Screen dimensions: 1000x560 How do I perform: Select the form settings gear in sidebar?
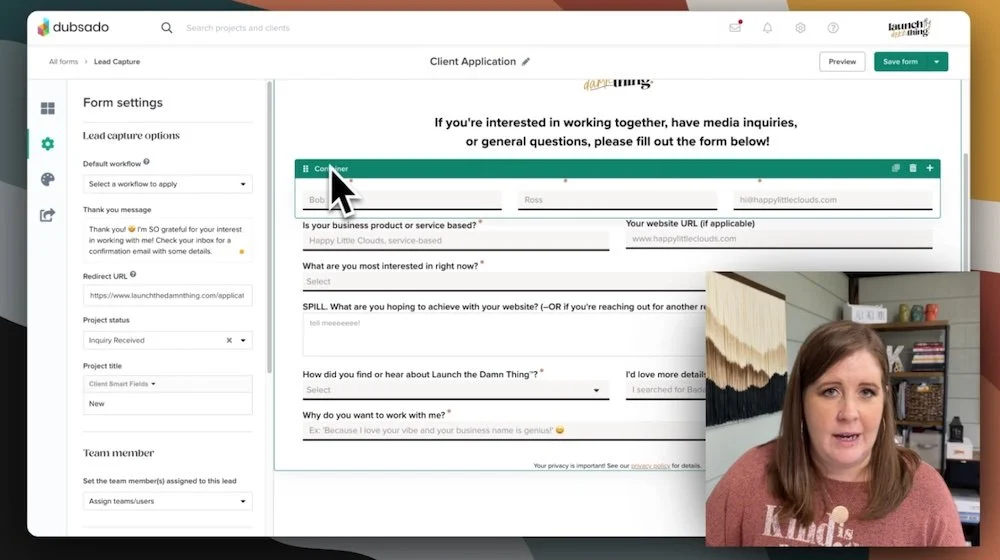point(48,144)
